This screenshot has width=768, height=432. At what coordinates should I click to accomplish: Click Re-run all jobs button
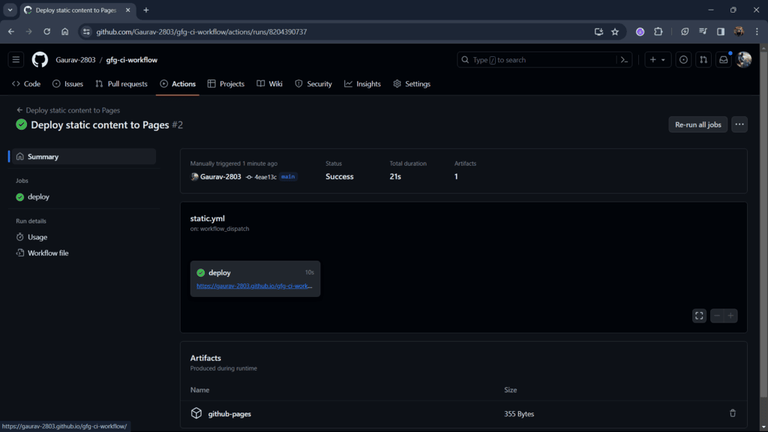coord(698,124)
